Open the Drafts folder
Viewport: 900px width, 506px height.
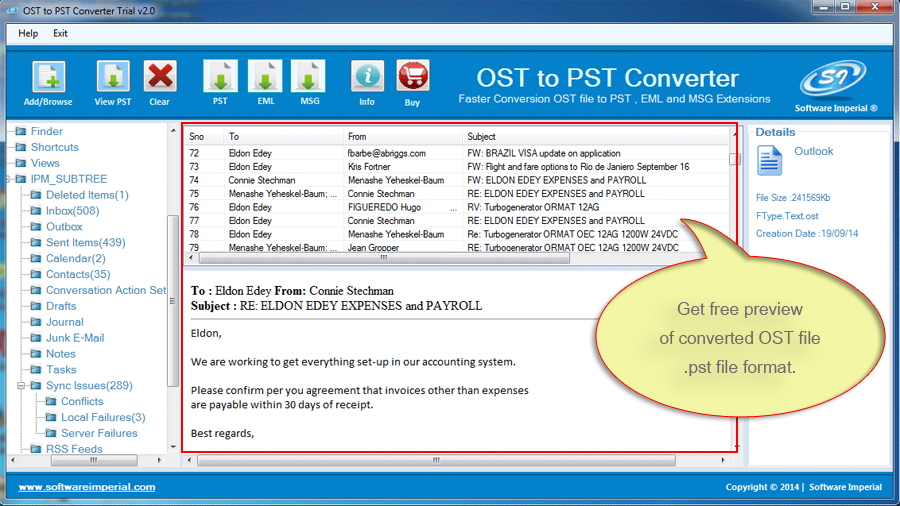pos(61,306)
